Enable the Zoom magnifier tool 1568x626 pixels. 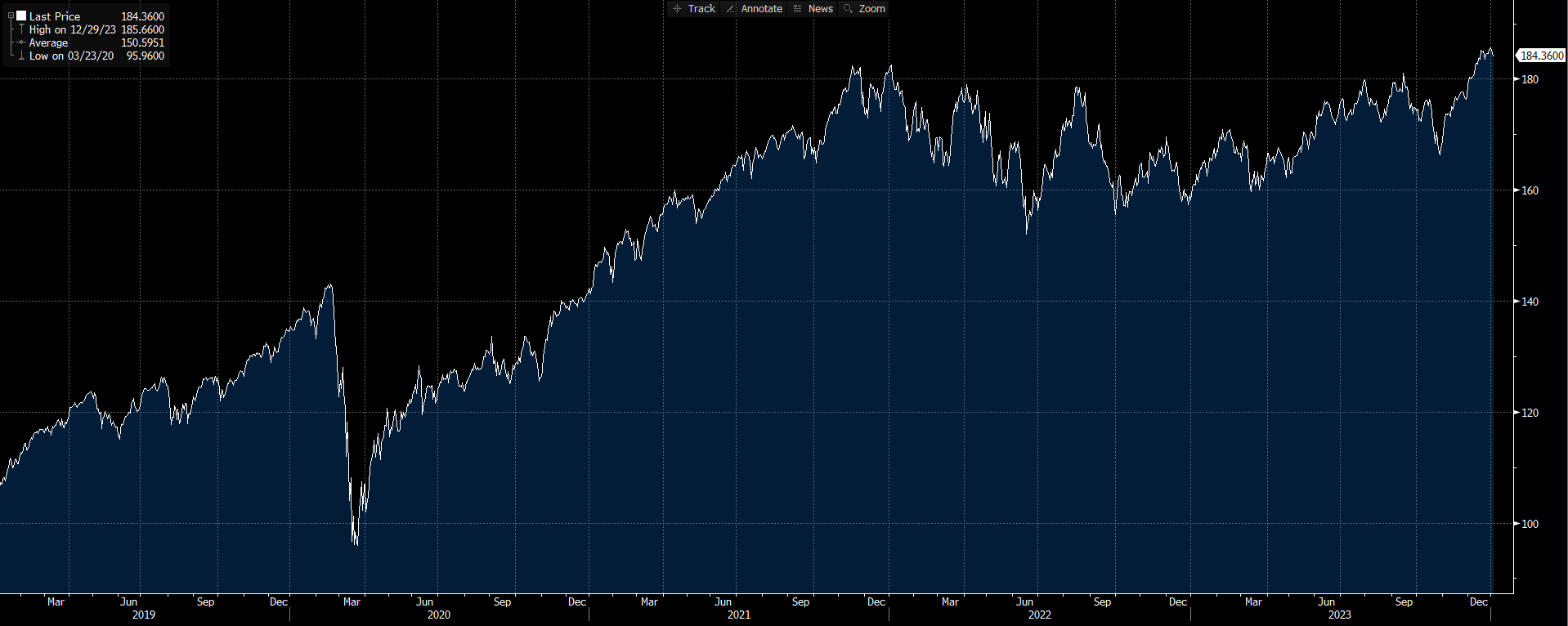coord(865,9)
